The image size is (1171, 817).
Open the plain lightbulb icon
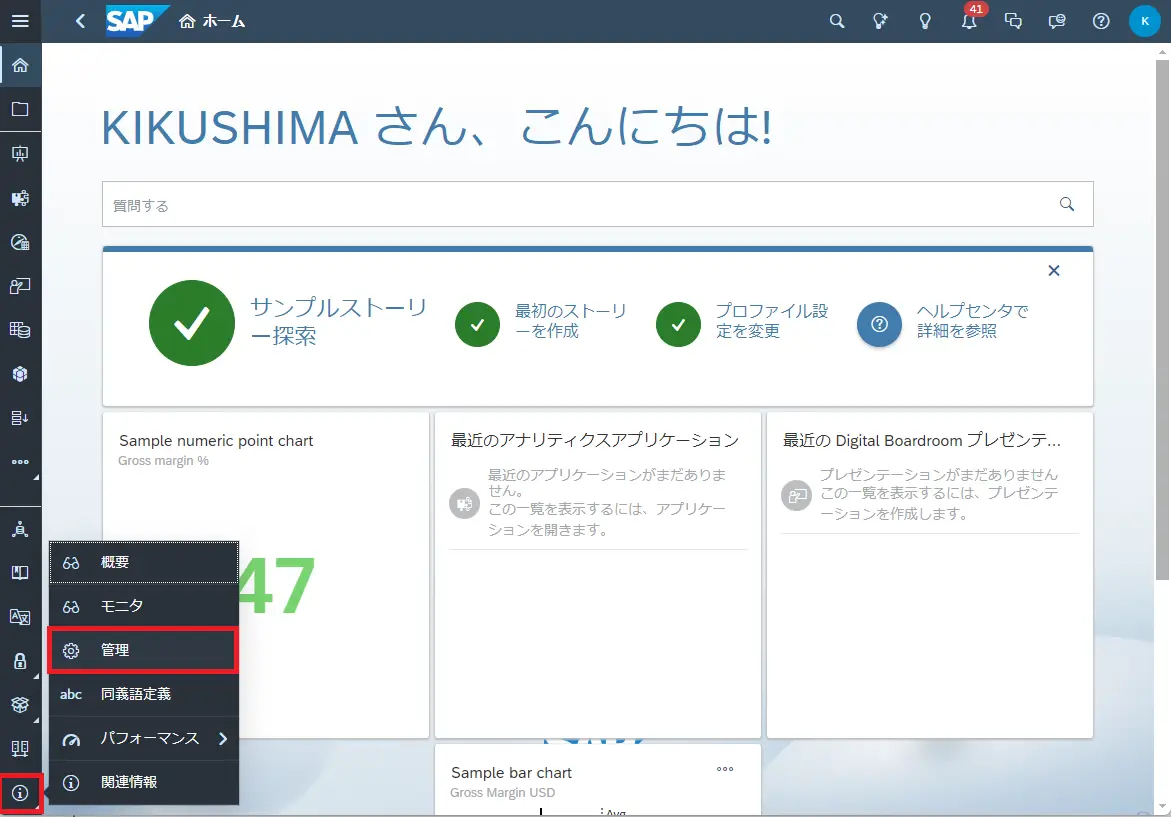coord(925,21)
